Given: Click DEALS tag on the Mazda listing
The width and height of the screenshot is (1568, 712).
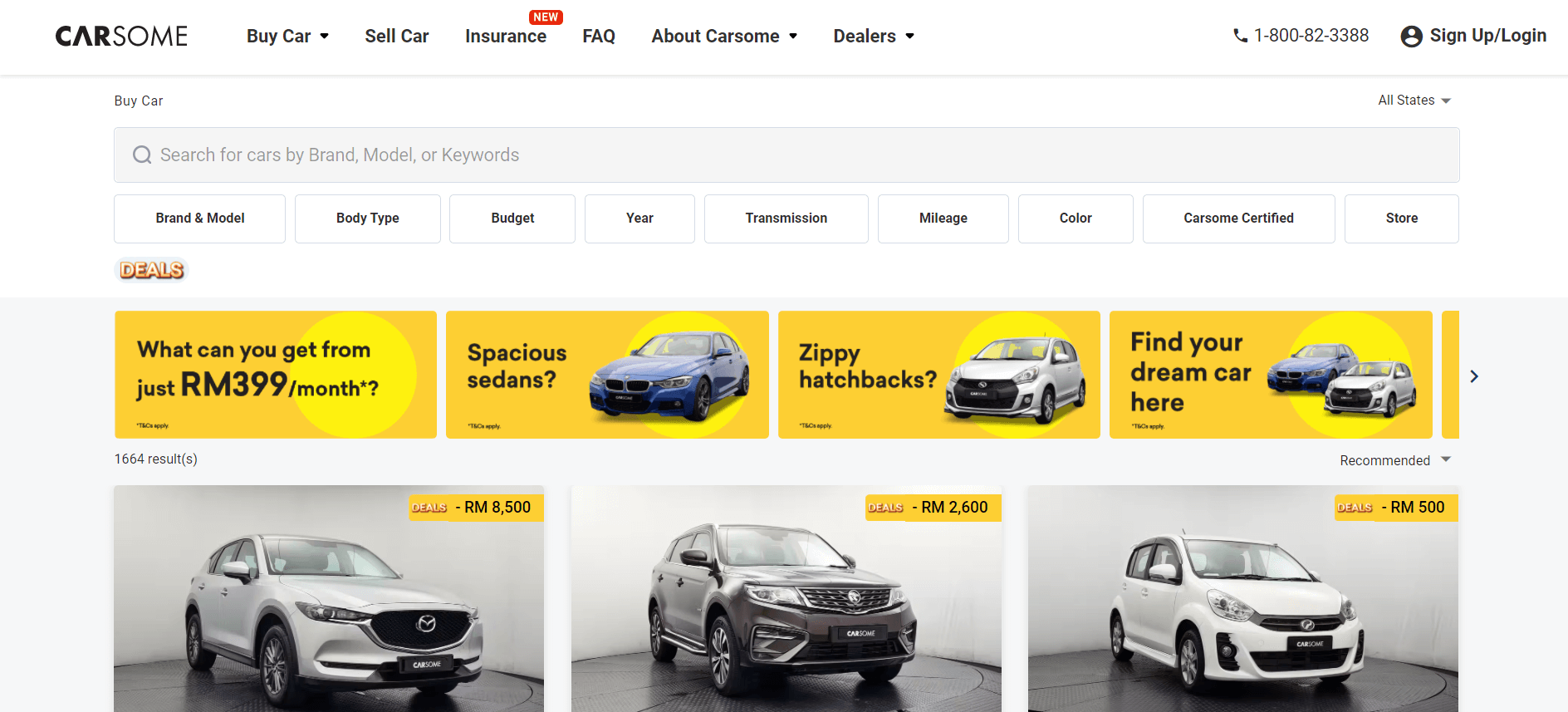Looking at the screenshot, I should click(429, 508).
